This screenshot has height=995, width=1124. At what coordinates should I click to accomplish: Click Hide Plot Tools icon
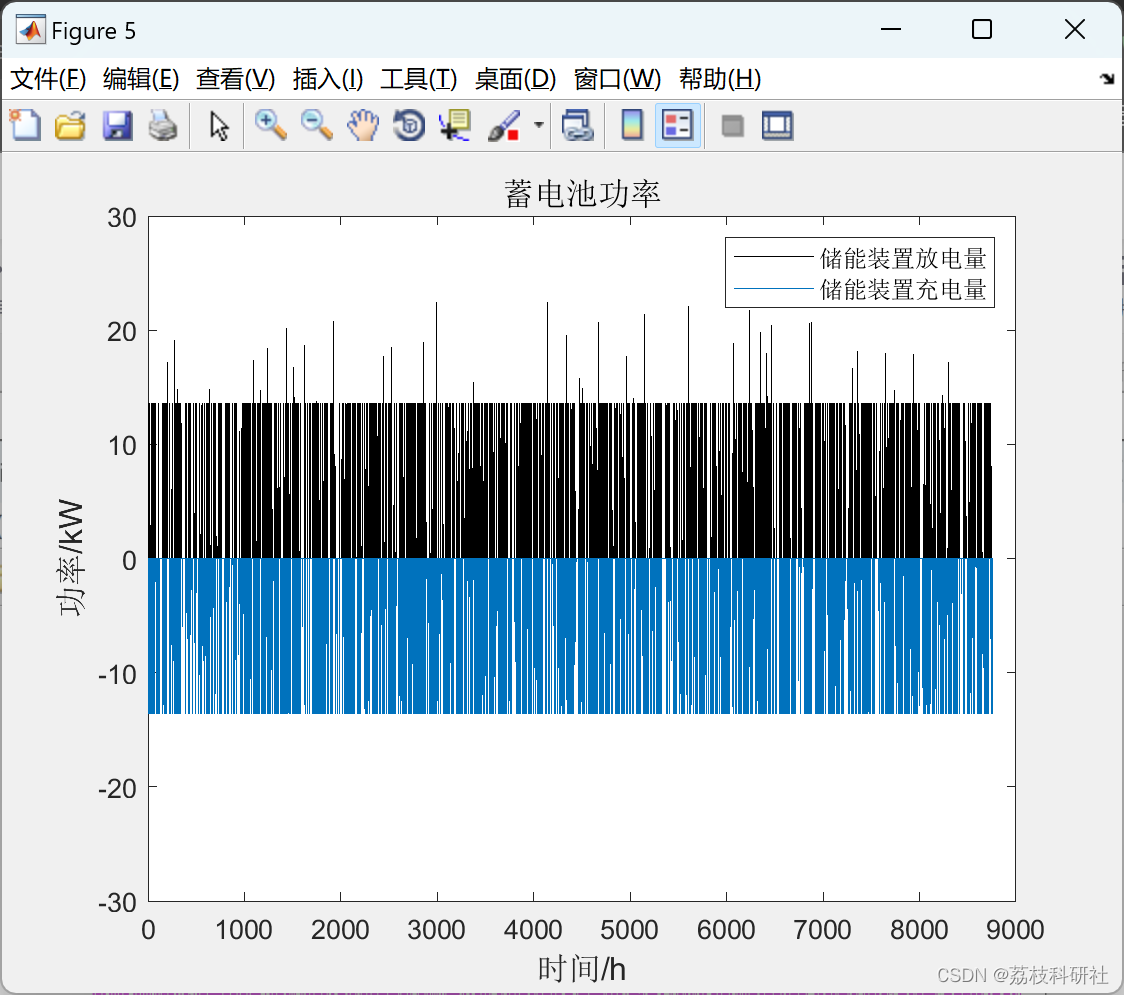(732, 126)
